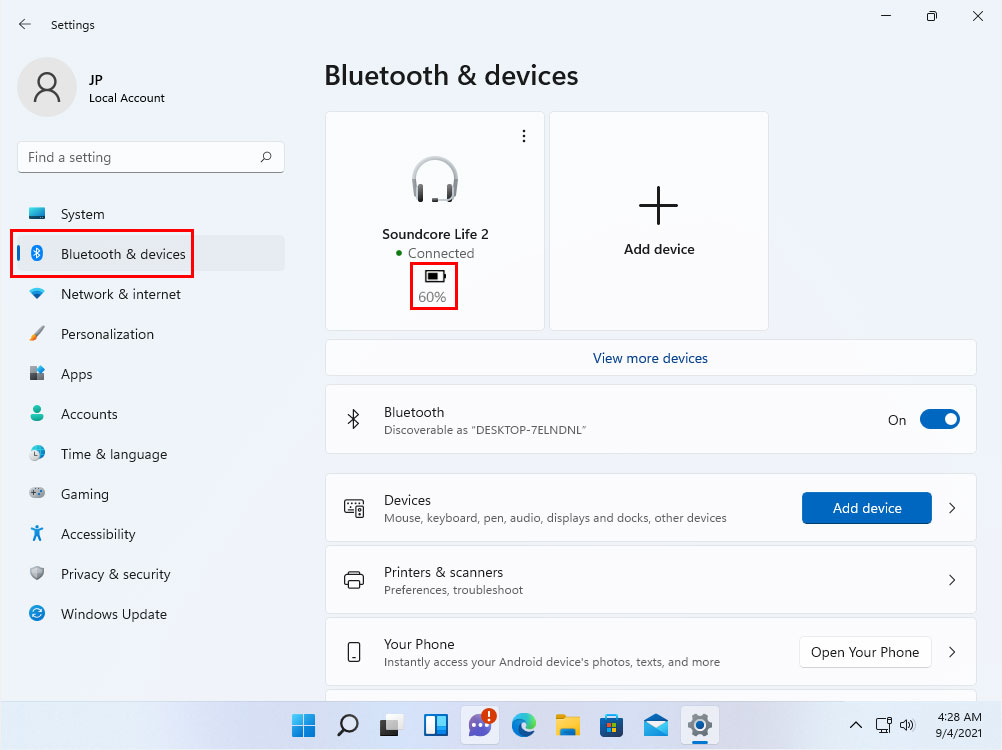This screenshot has height=750, width=1002.
Task: Open the Soundcore Life 2 options menu
Action: [524, 135]
